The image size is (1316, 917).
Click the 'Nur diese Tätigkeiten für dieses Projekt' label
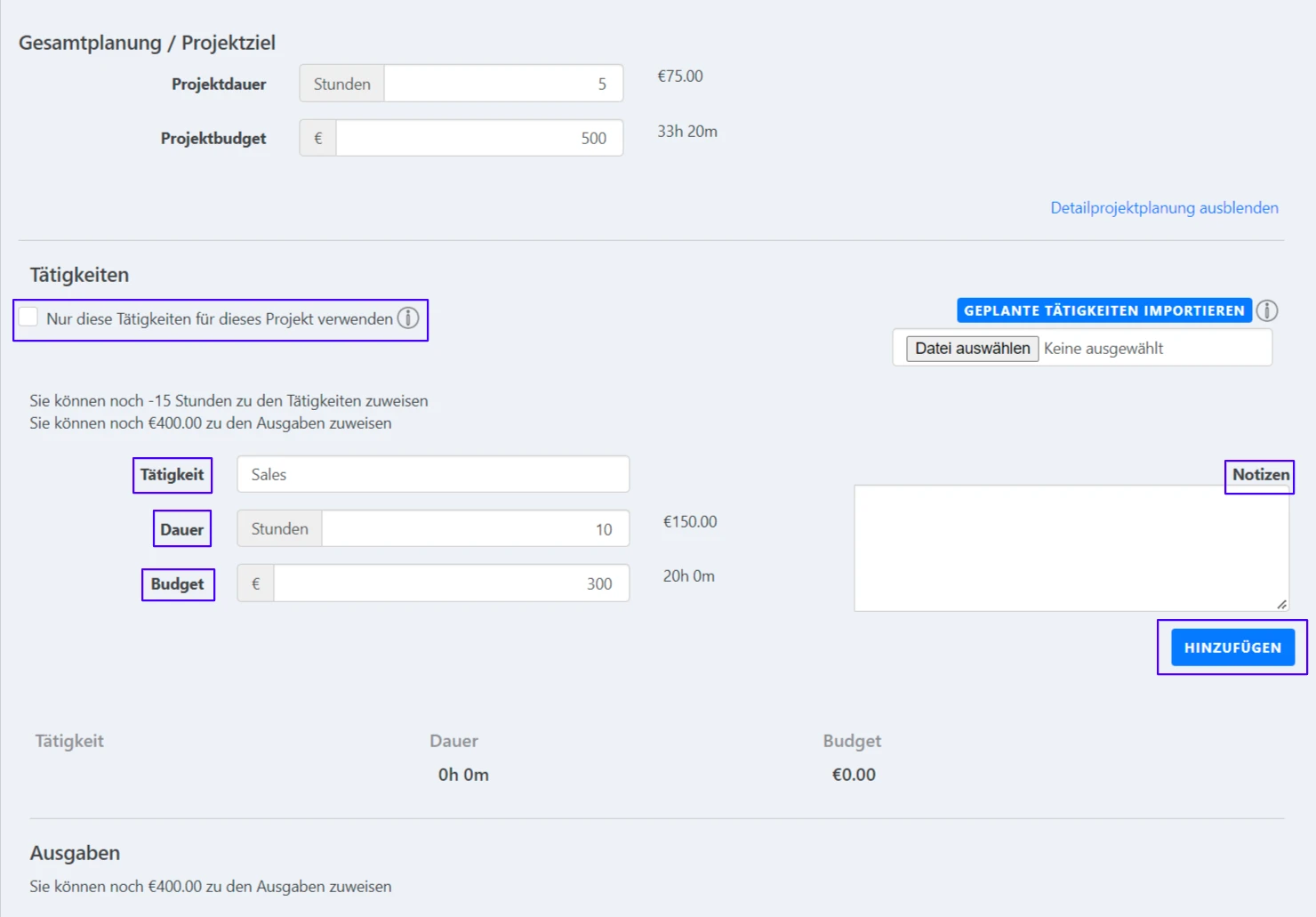click(219, 319)
